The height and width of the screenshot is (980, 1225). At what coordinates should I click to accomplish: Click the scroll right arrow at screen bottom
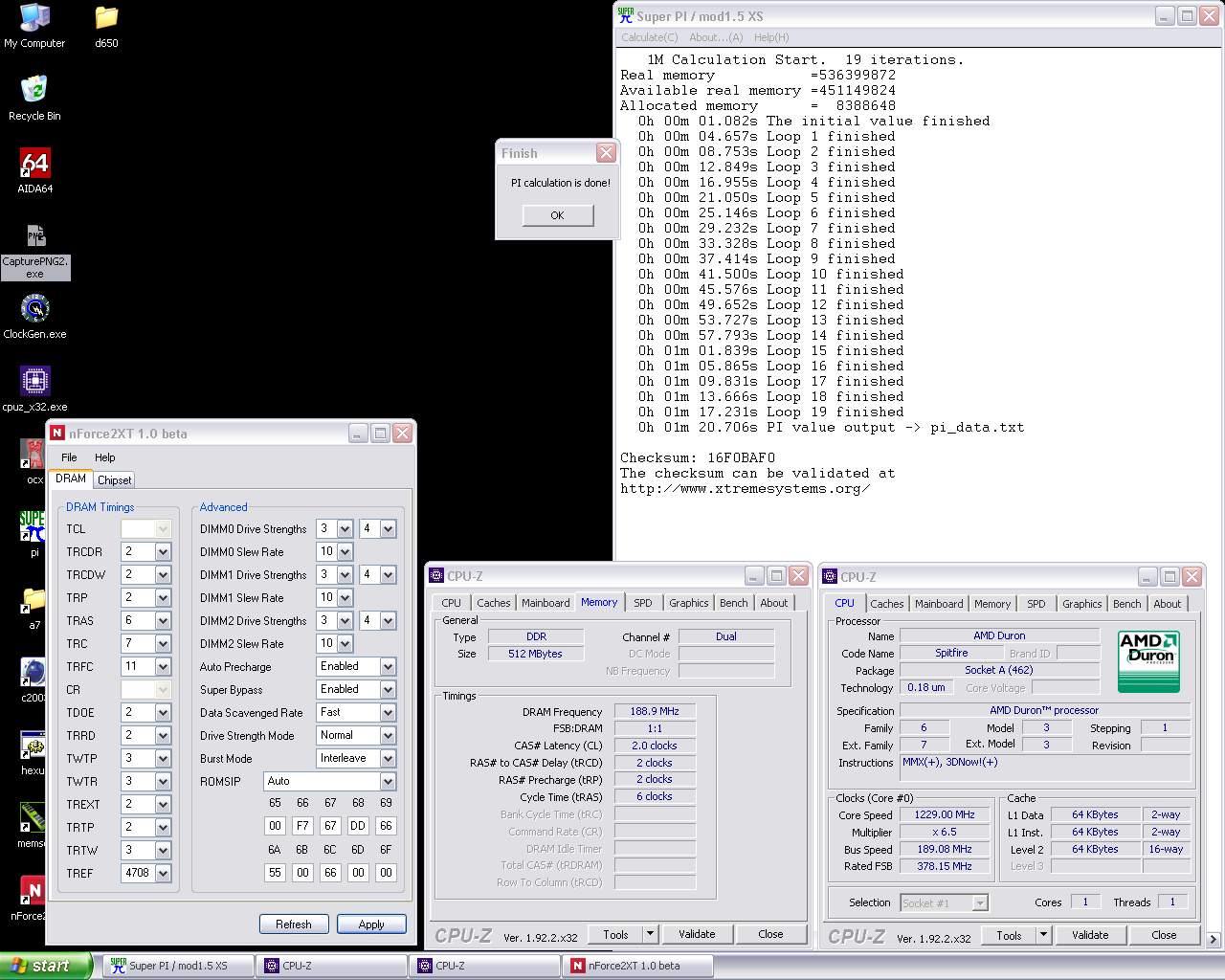tap(1214, 939)
